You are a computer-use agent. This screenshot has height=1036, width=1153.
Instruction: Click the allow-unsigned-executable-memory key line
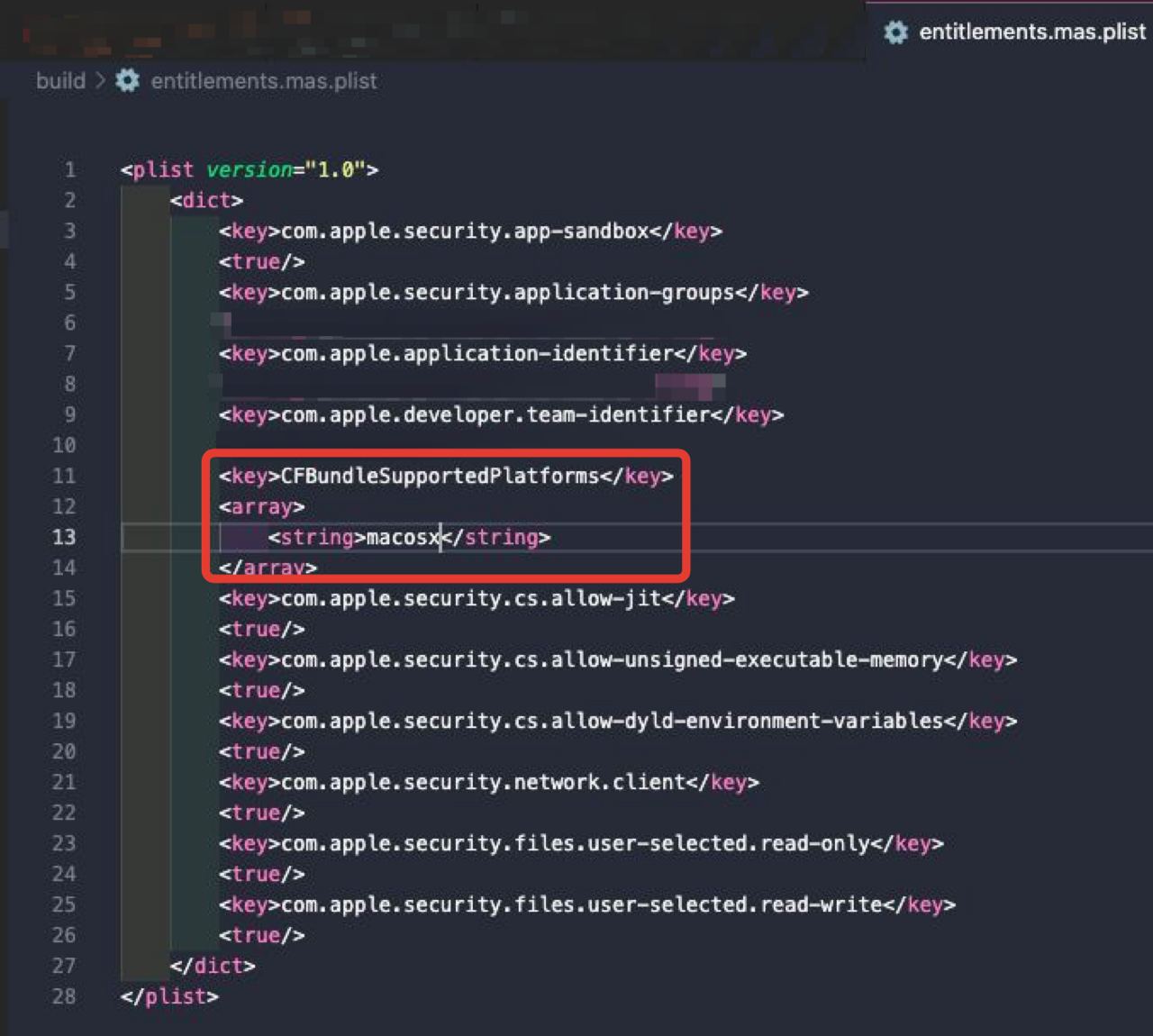click(x=618, y=659)
